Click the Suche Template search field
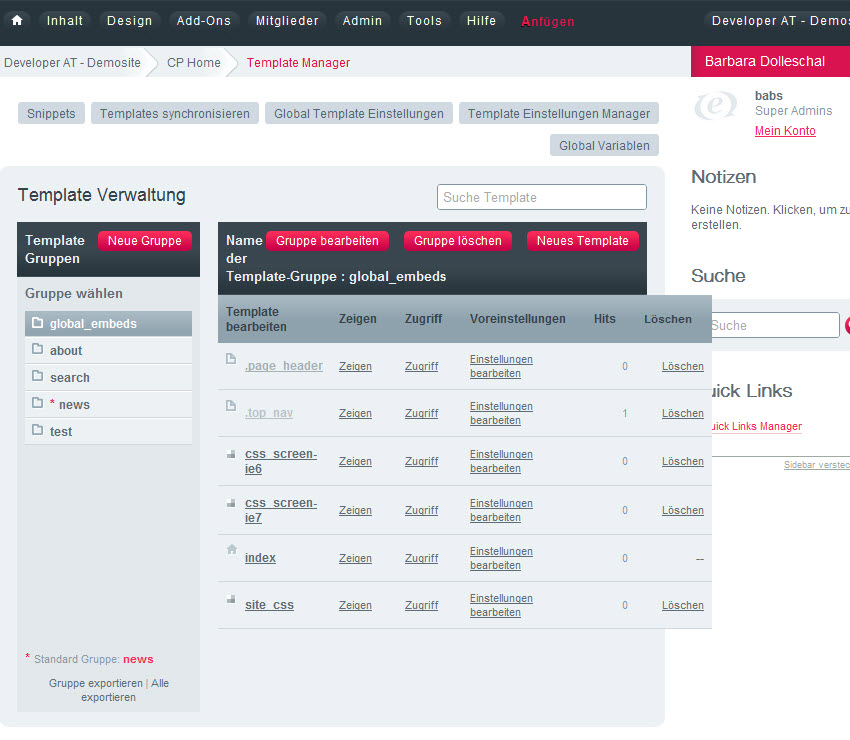 tap(541, 197)
